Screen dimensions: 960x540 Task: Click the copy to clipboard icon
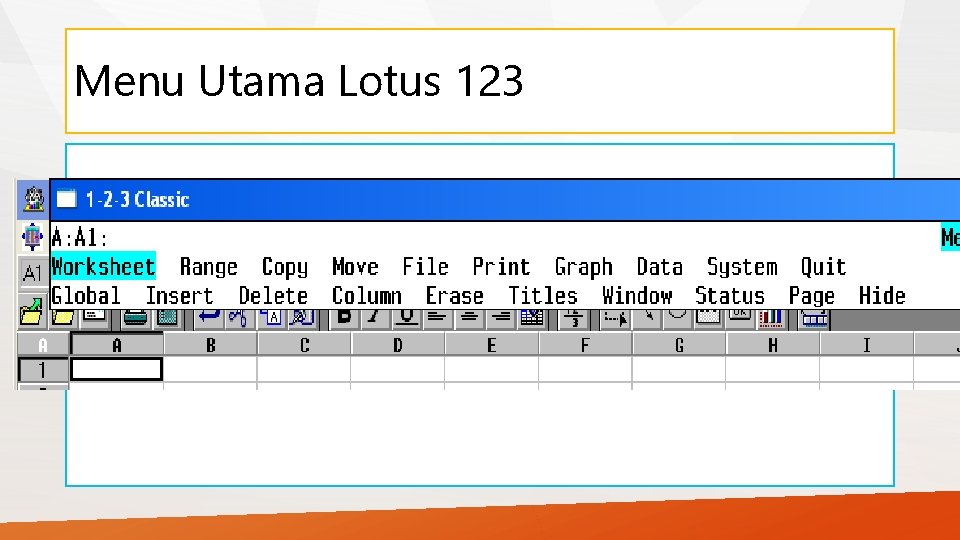271,317
